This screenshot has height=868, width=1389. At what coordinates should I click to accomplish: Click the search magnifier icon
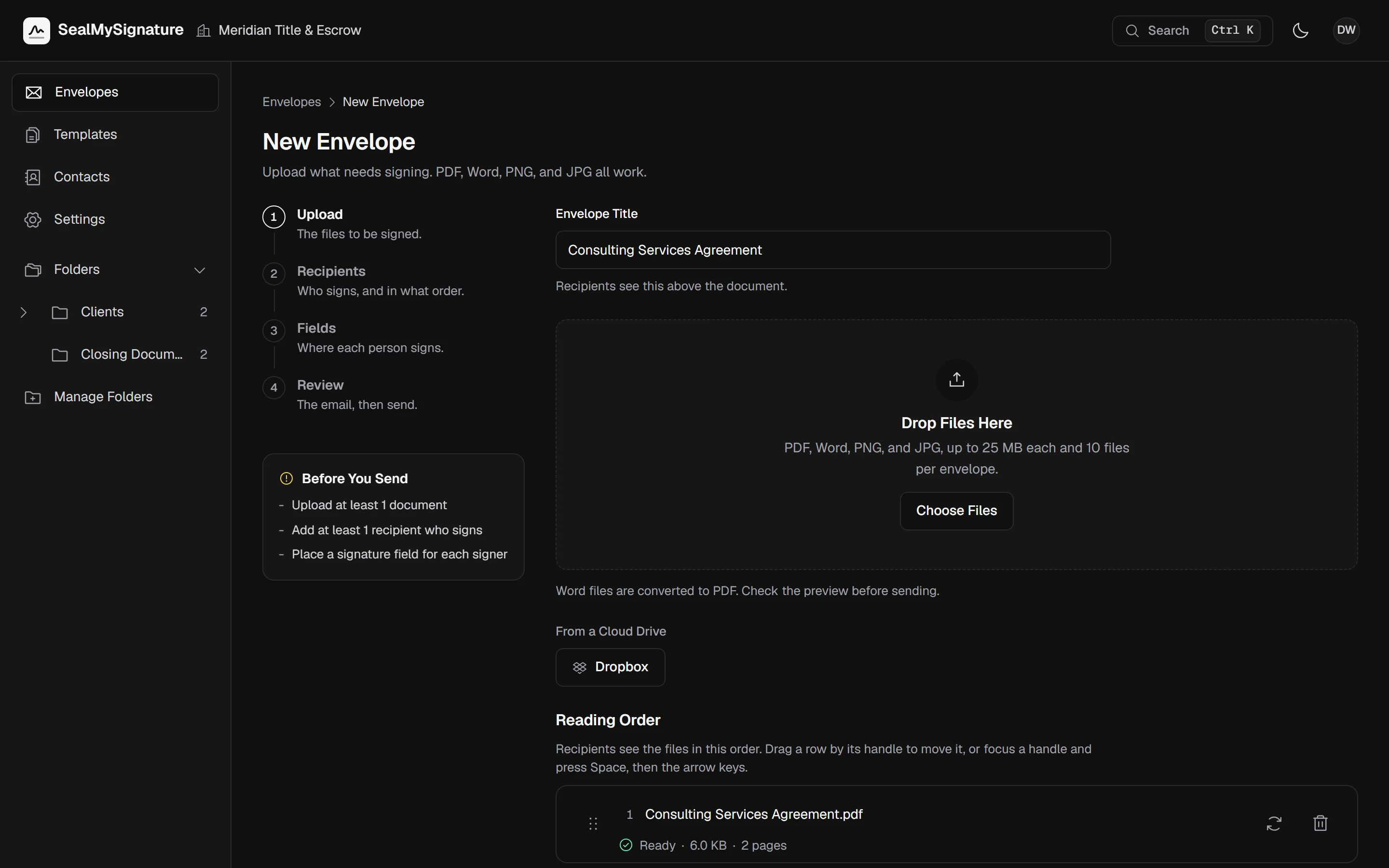pyautogui.click(x=1132, y=31)
